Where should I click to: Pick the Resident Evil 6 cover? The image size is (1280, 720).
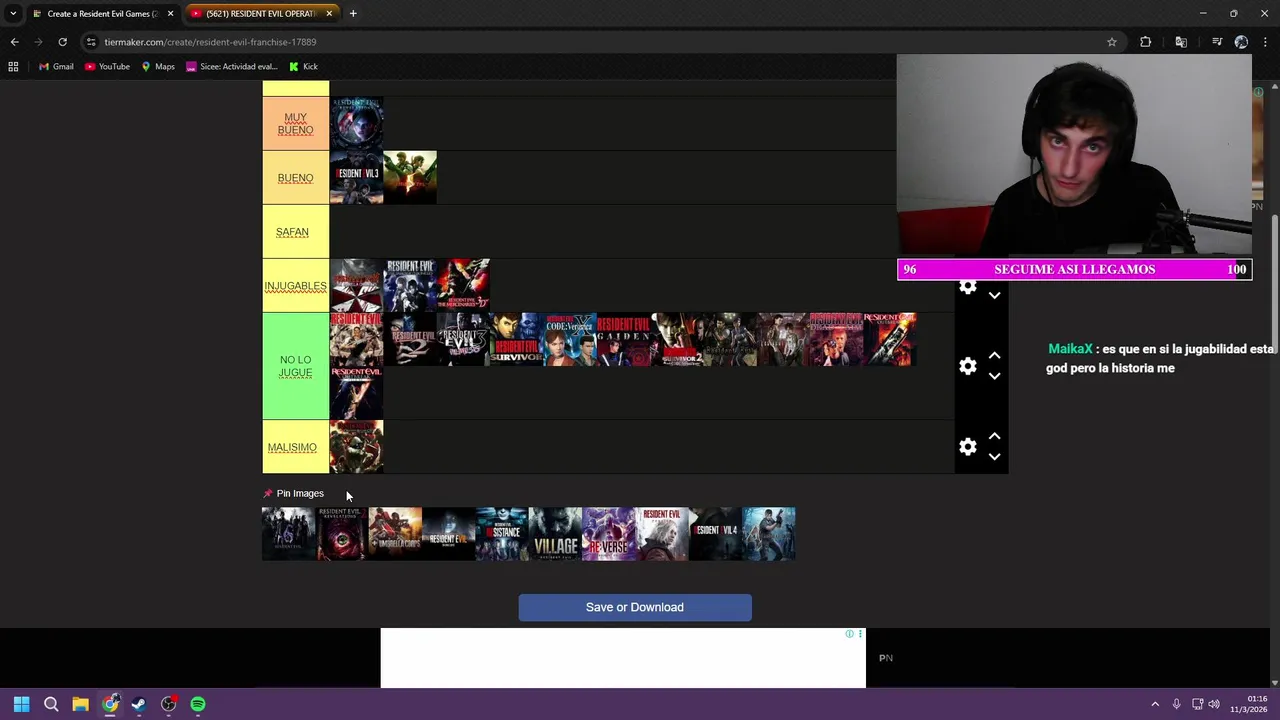[288, 534]
